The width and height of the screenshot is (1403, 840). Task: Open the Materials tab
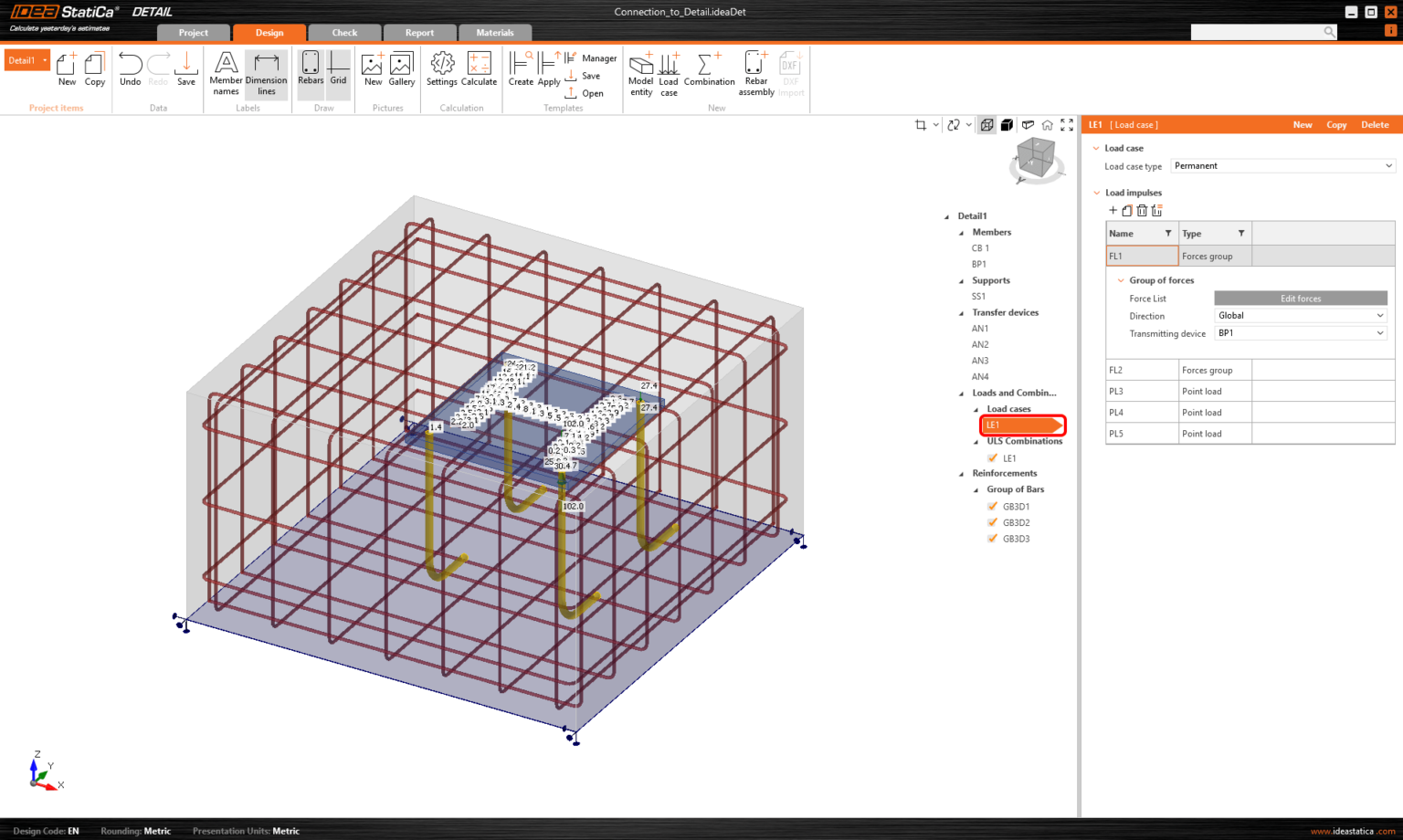tap(495, 32)
